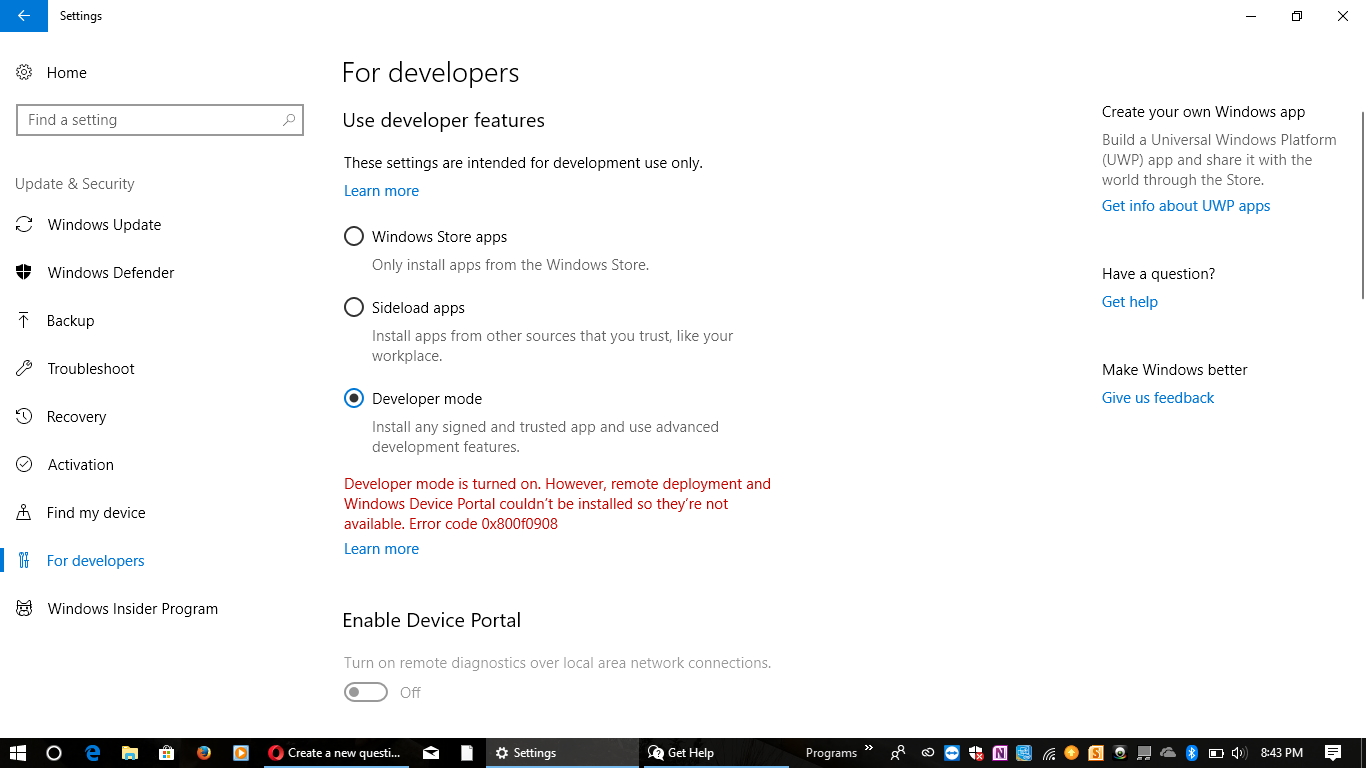Open the volume speaker tray icon
The image size is (1366, 768).
pos(1240,753)
